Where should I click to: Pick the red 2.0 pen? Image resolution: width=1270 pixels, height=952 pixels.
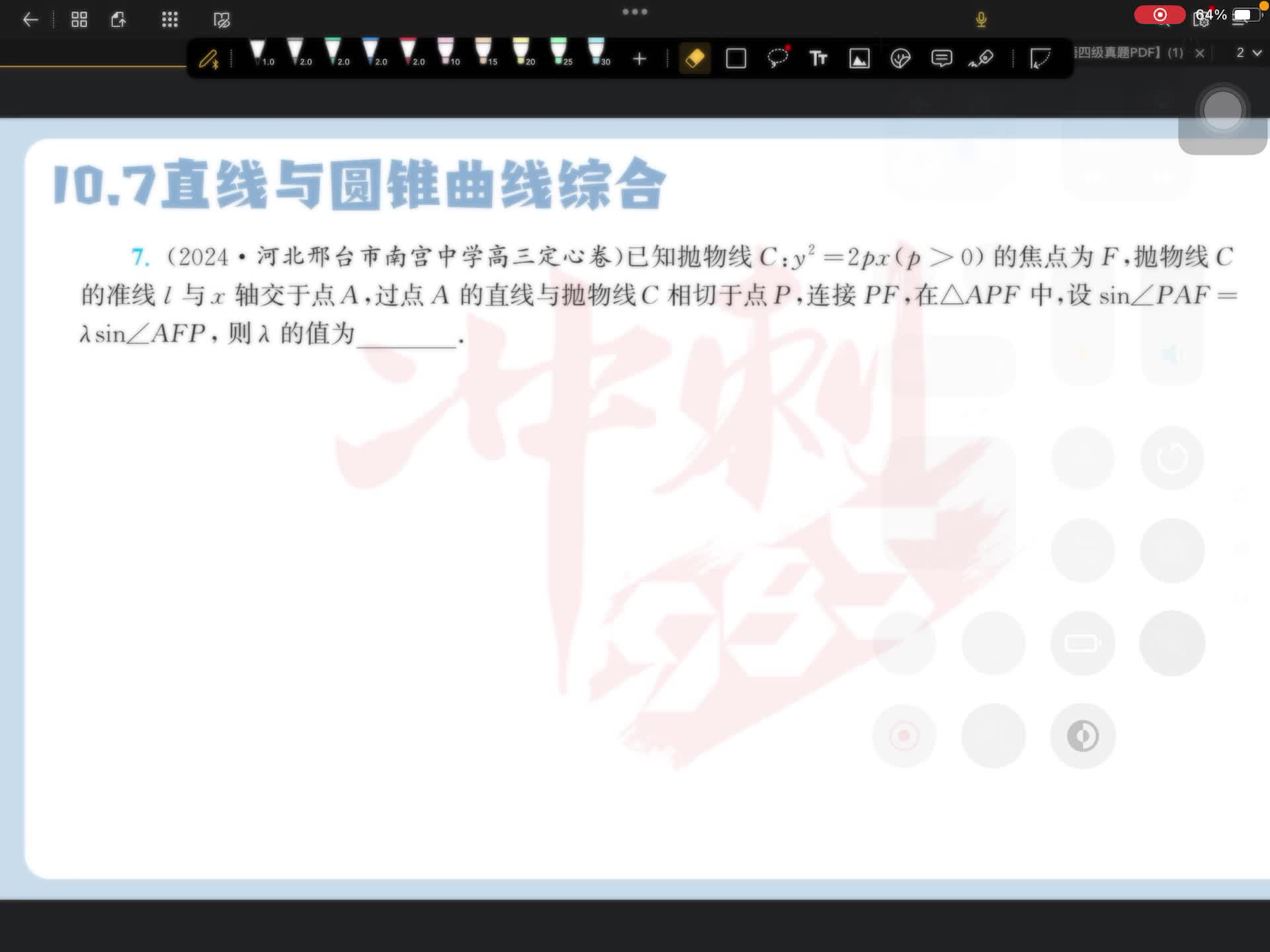tap(409, 52)
